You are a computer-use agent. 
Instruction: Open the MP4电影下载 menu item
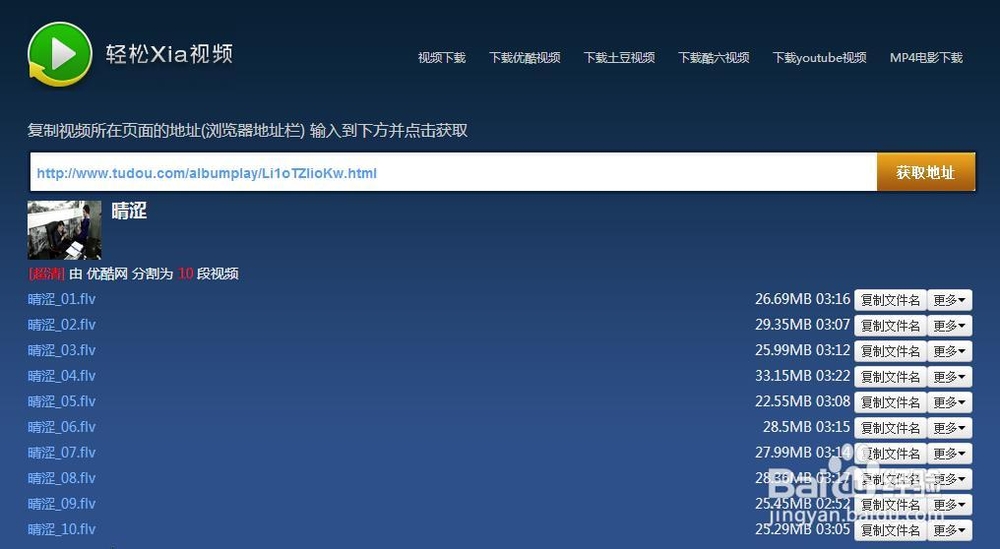926,58
